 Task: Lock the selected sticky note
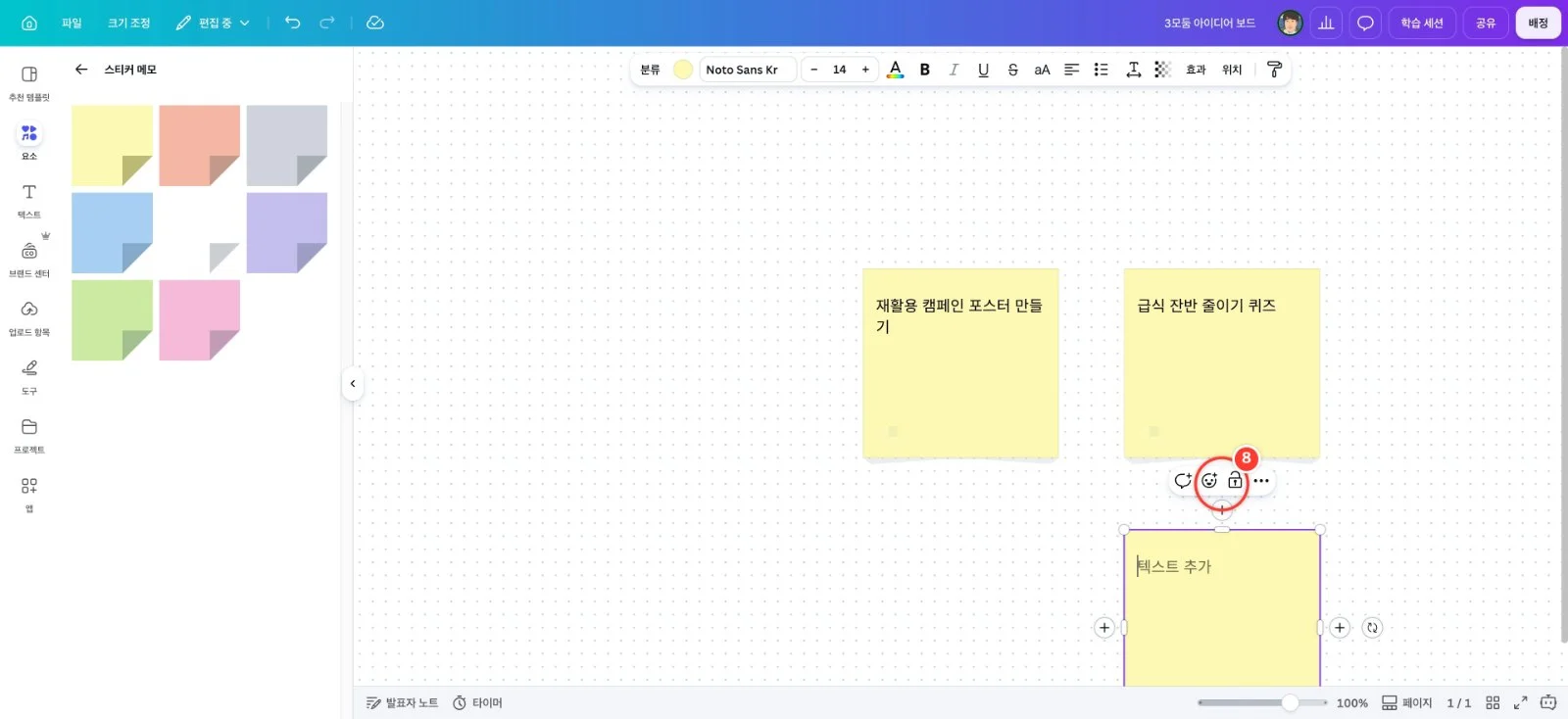1235,481
